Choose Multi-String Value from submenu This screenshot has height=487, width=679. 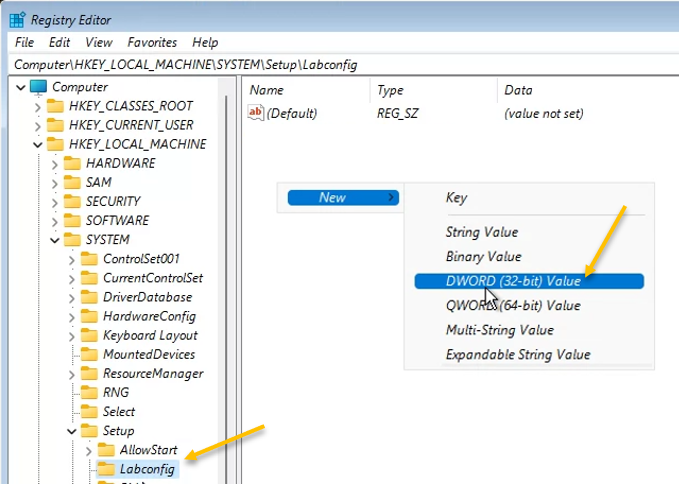tap(500, 330)
